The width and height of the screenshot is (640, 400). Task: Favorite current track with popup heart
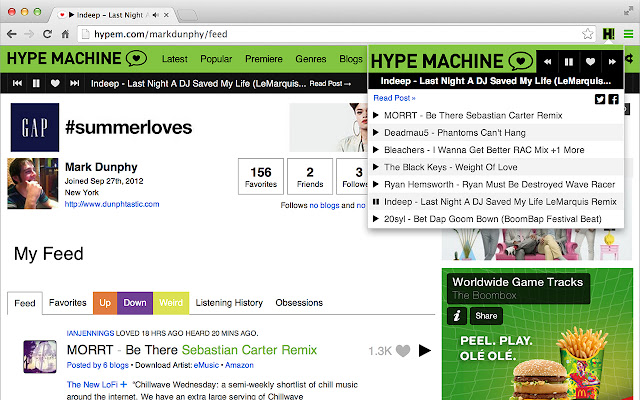590,62
